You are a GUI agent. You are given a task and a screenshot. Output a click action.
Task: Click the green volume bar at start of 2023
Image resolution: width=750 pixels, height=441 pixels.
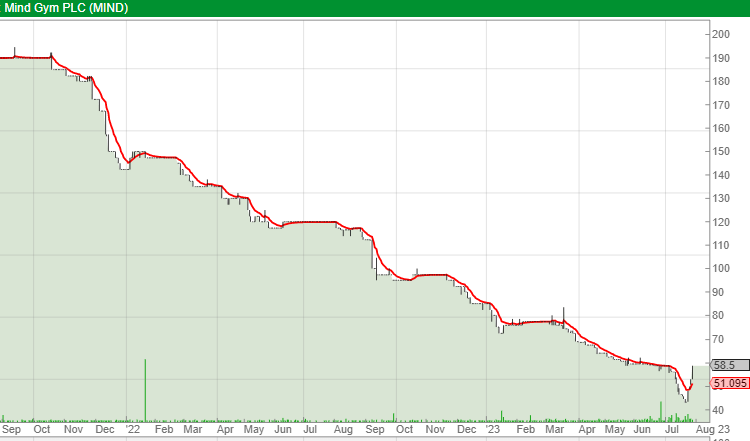tap(502, 416)
